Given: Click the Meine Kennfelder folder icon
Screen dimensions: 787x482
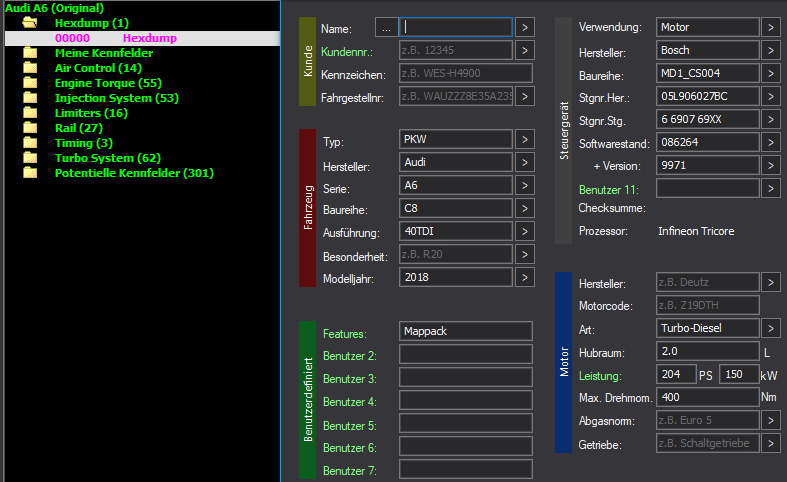Looking at the screenshot, I should tap(30, 53).
